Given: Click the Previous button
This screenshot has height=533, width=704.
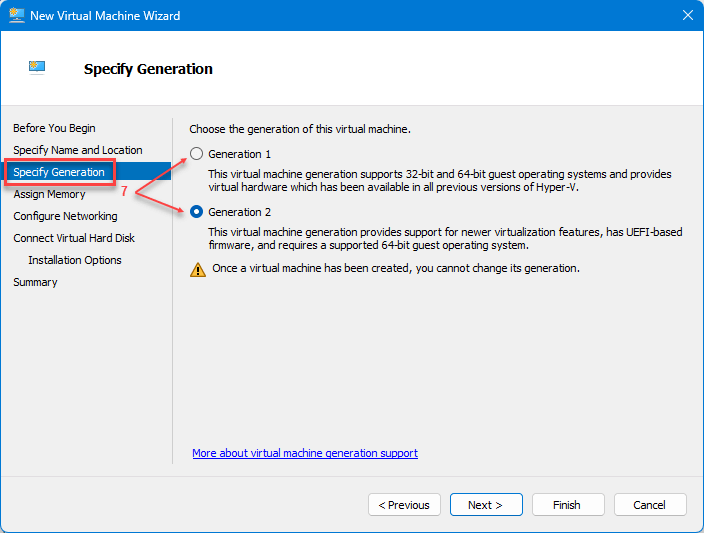Looking at the screenshot, I should point(404,505).
